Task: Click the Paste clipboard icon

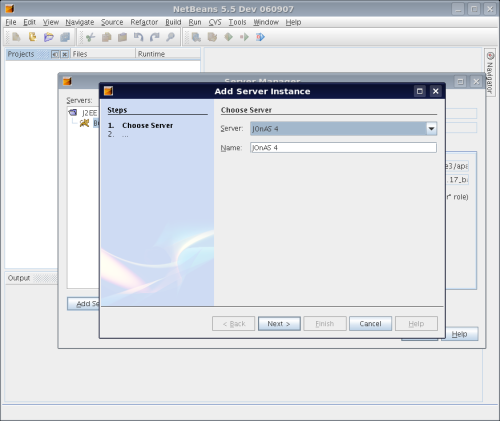Action: point(122,37)
